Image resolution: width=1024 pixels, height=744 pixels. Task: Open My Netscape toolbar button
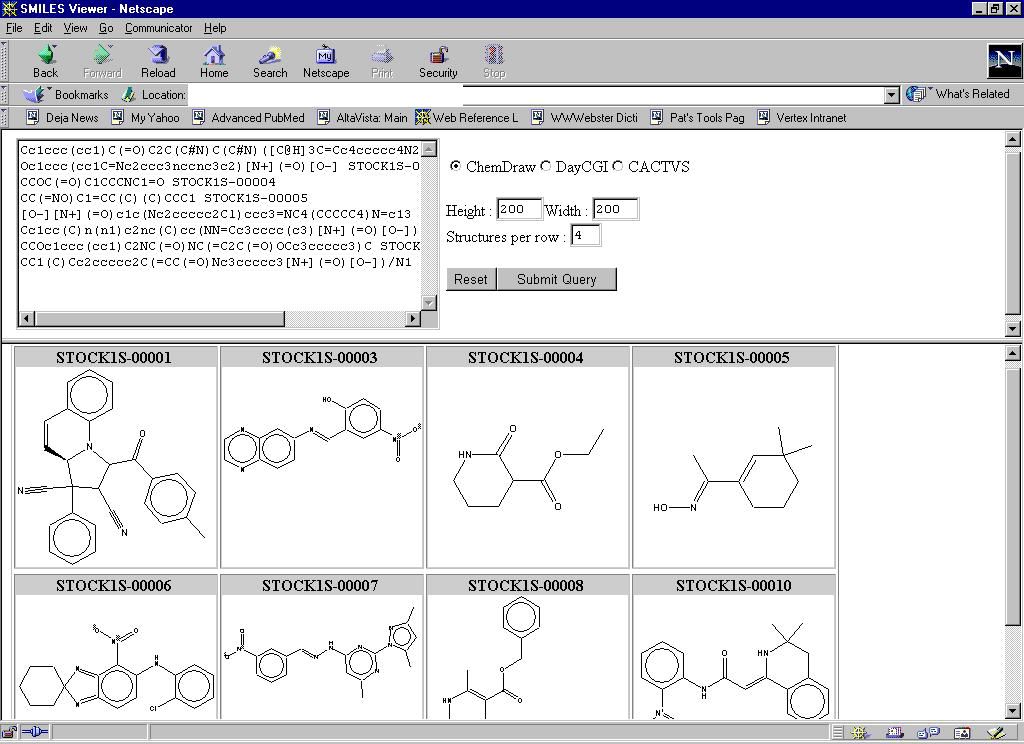[326, 61]
